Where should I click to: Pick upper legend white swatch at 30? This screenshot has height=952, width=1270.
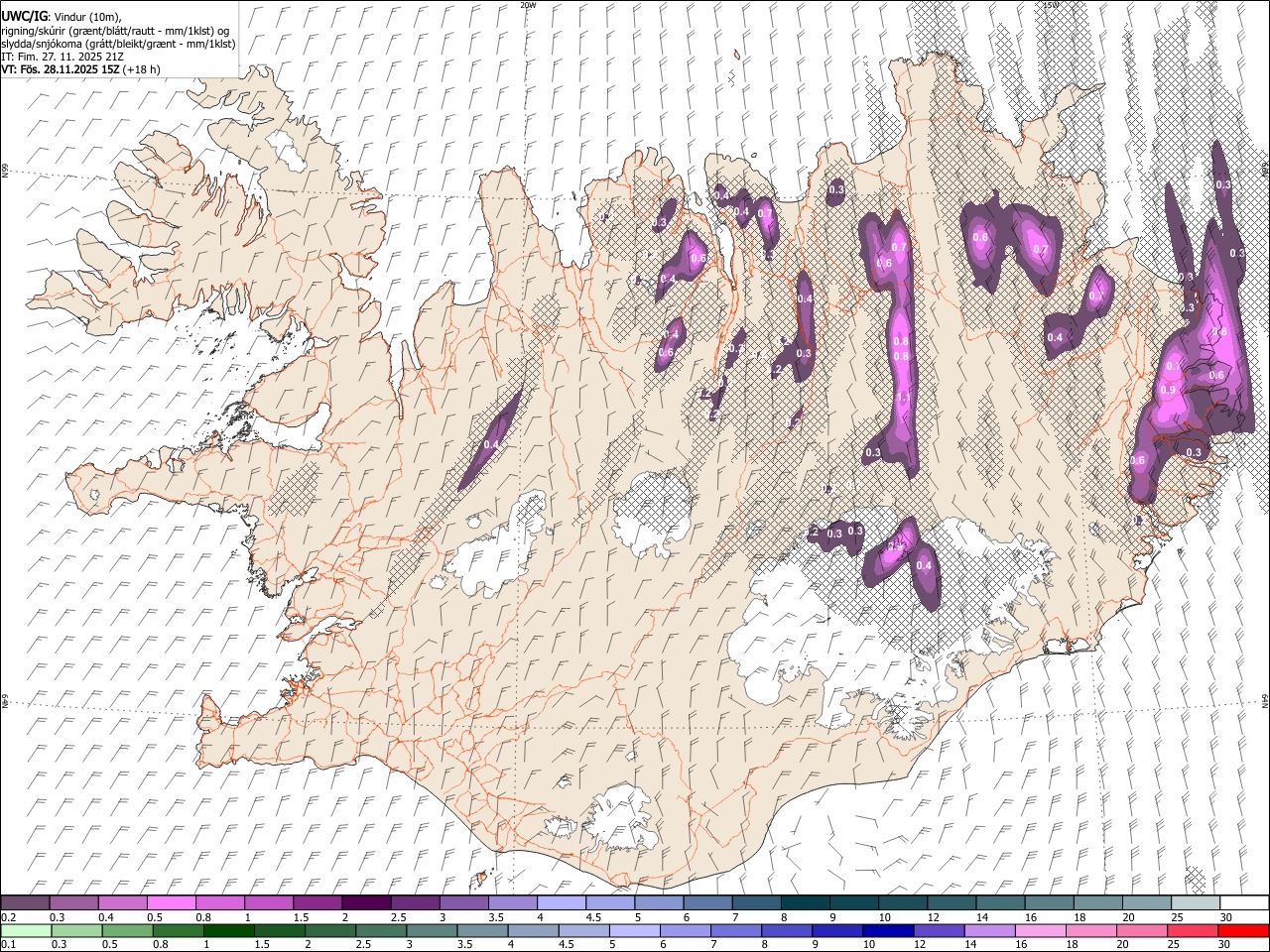point(1242,903)
